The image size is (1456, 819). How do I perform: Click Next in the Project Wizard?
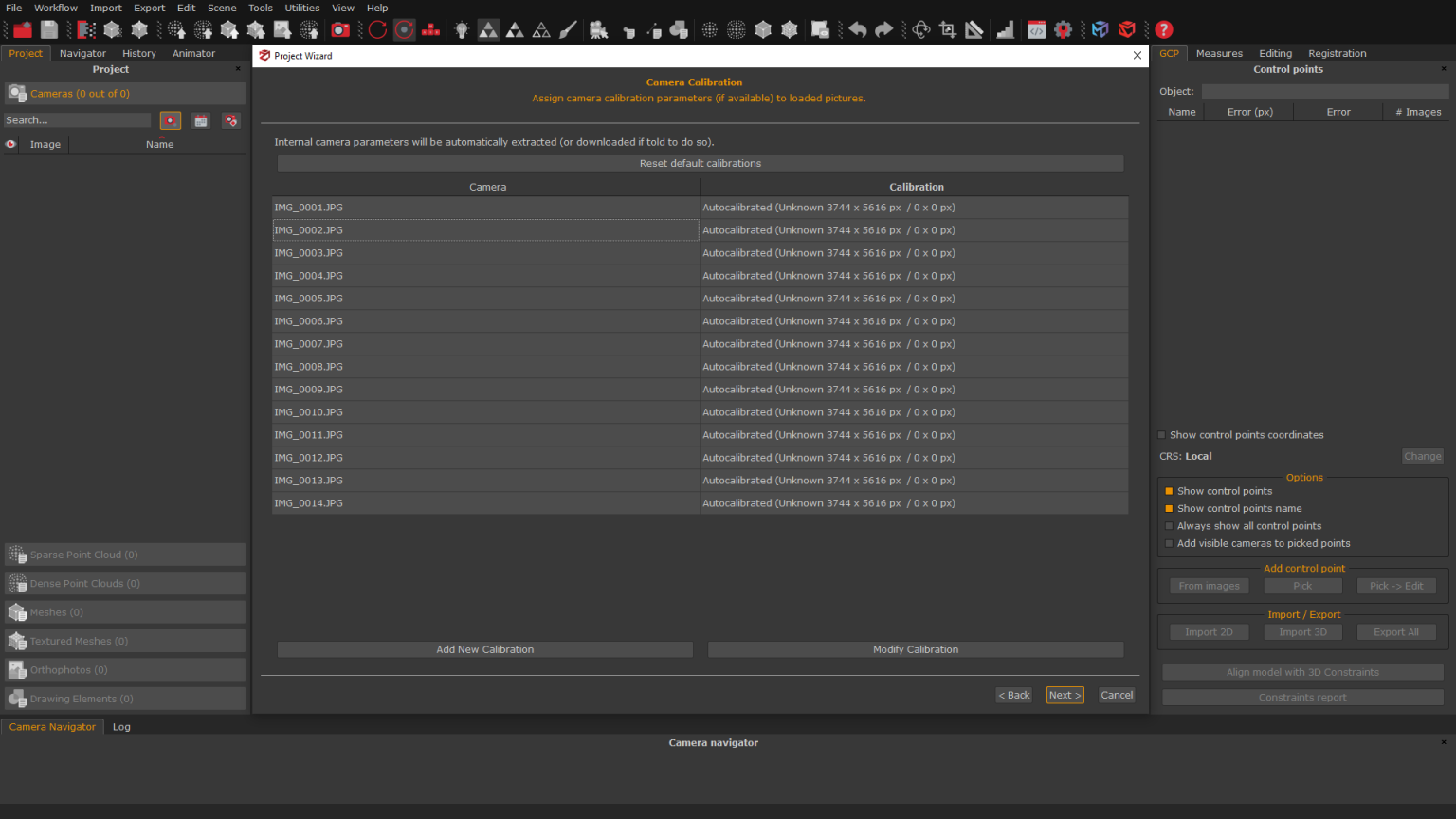click(1065, 695)
